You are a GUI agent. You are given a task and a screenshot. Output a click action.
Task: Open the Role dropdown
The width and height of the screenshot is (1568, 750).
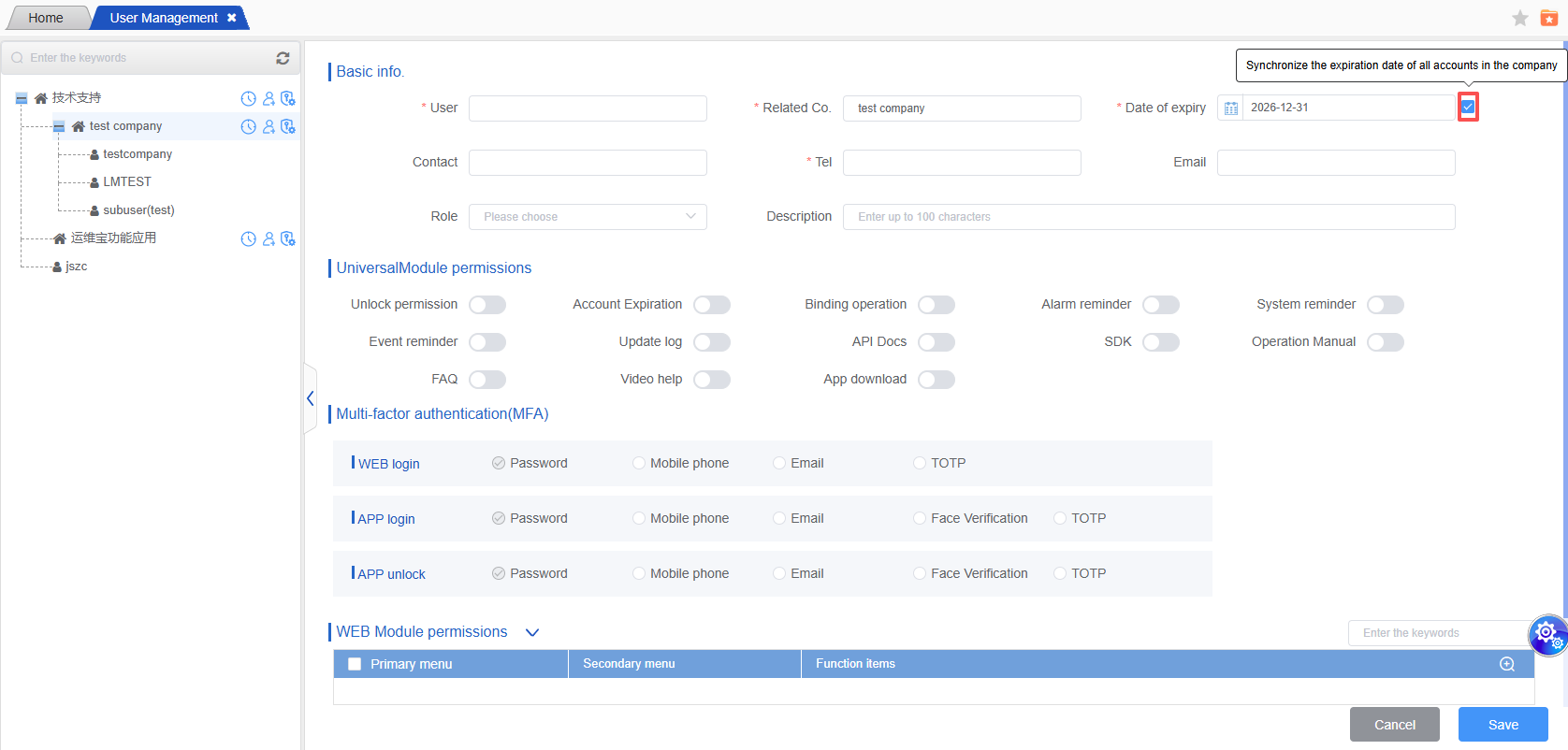(588, 217)
